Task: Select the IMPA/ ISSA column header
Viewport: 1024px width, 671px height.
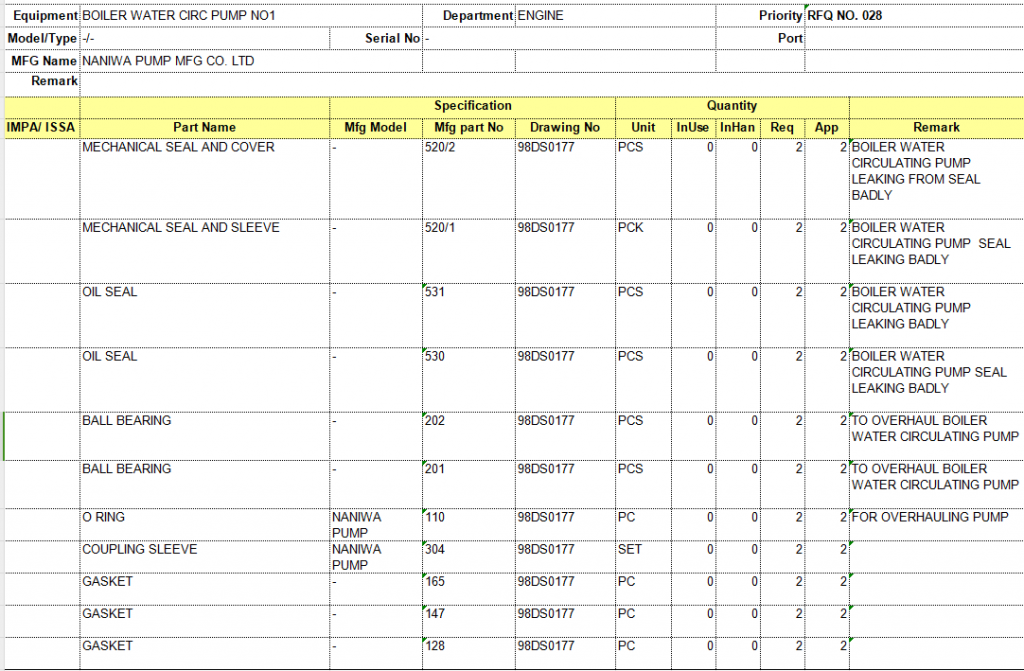Action: 41,127
